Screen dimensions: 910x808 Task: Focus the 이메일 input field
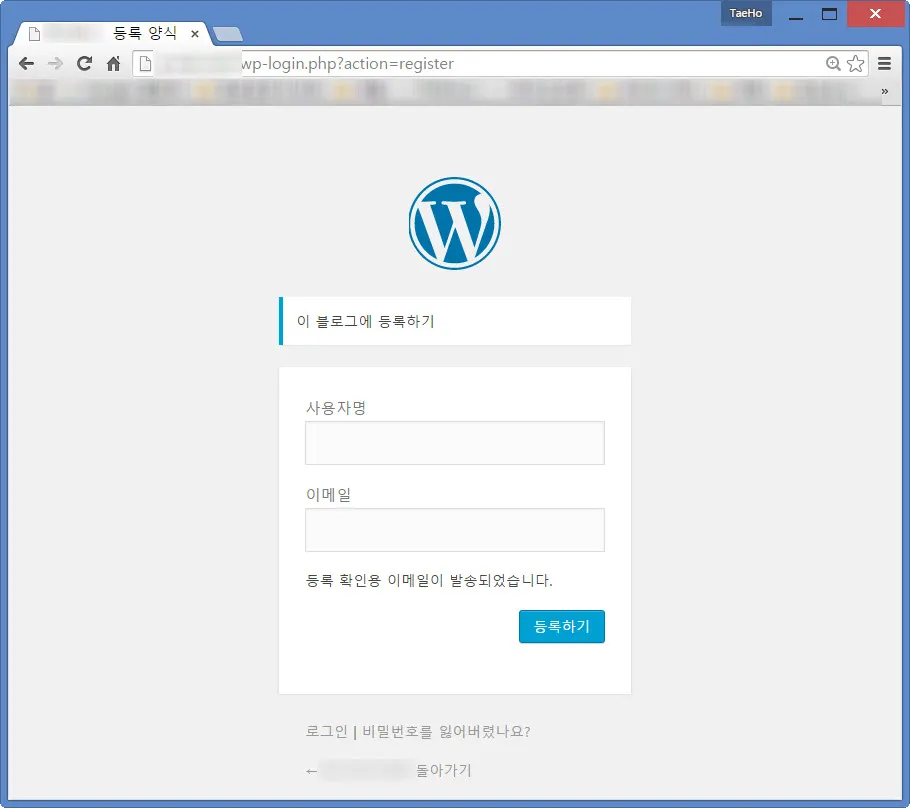(x=454, y=530)
